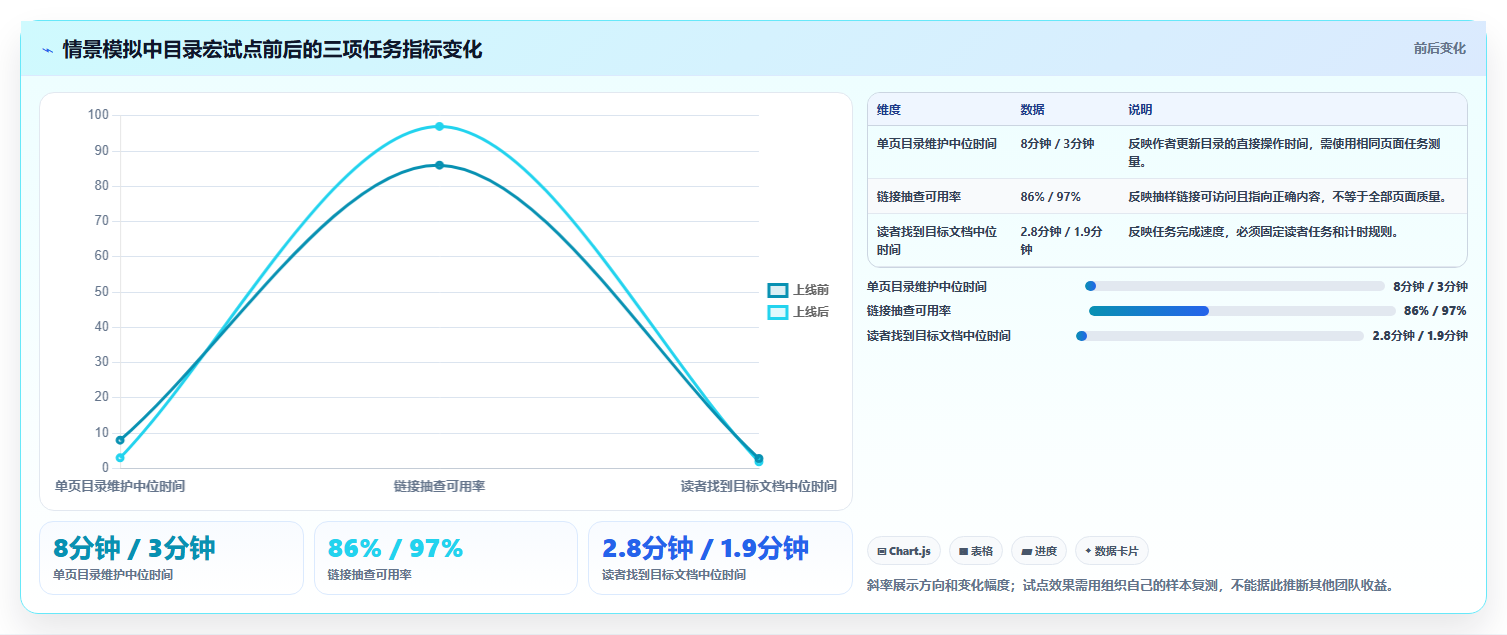Open the 2.8分钟 / 1.9分钟 data card
The height and width of the screenshot is (635, 1507).
[x=720, y=558]
